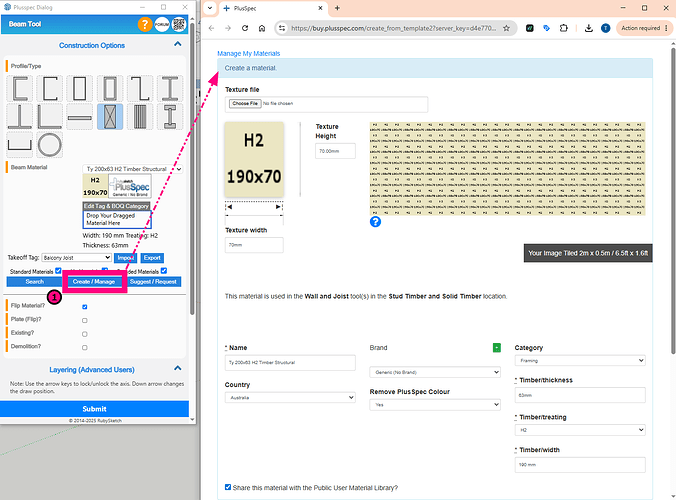Switch to the PlusSpec browser tab

[273, 8]
